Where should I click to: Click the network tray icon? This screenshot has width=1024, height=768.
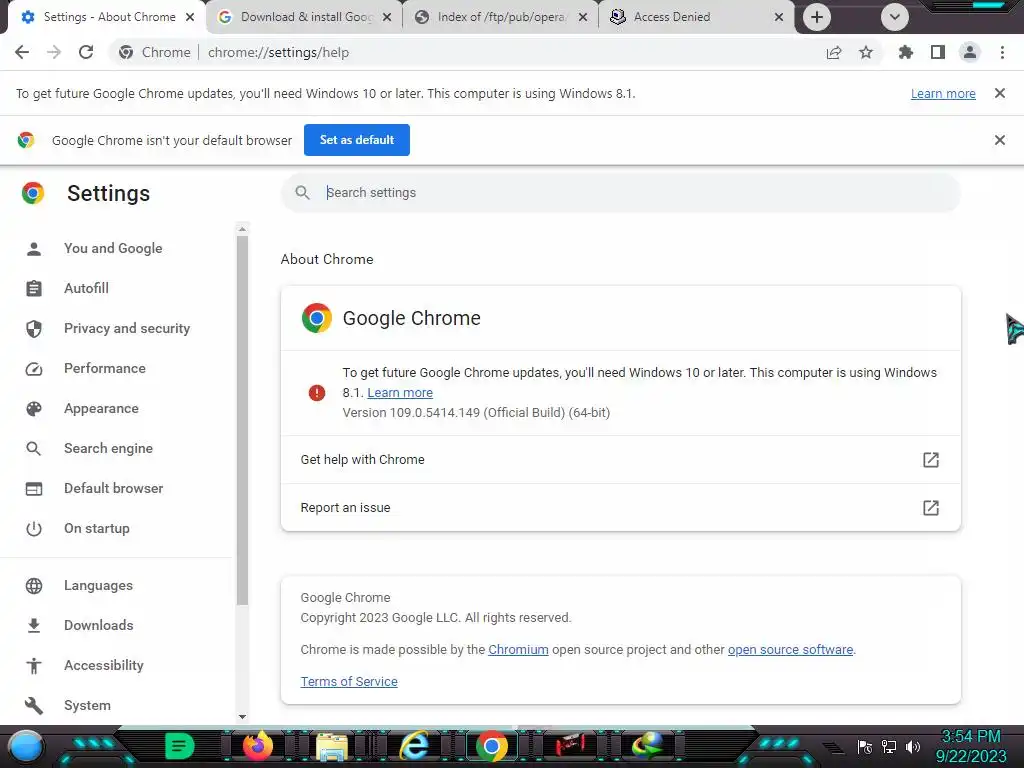pos(889,746)
